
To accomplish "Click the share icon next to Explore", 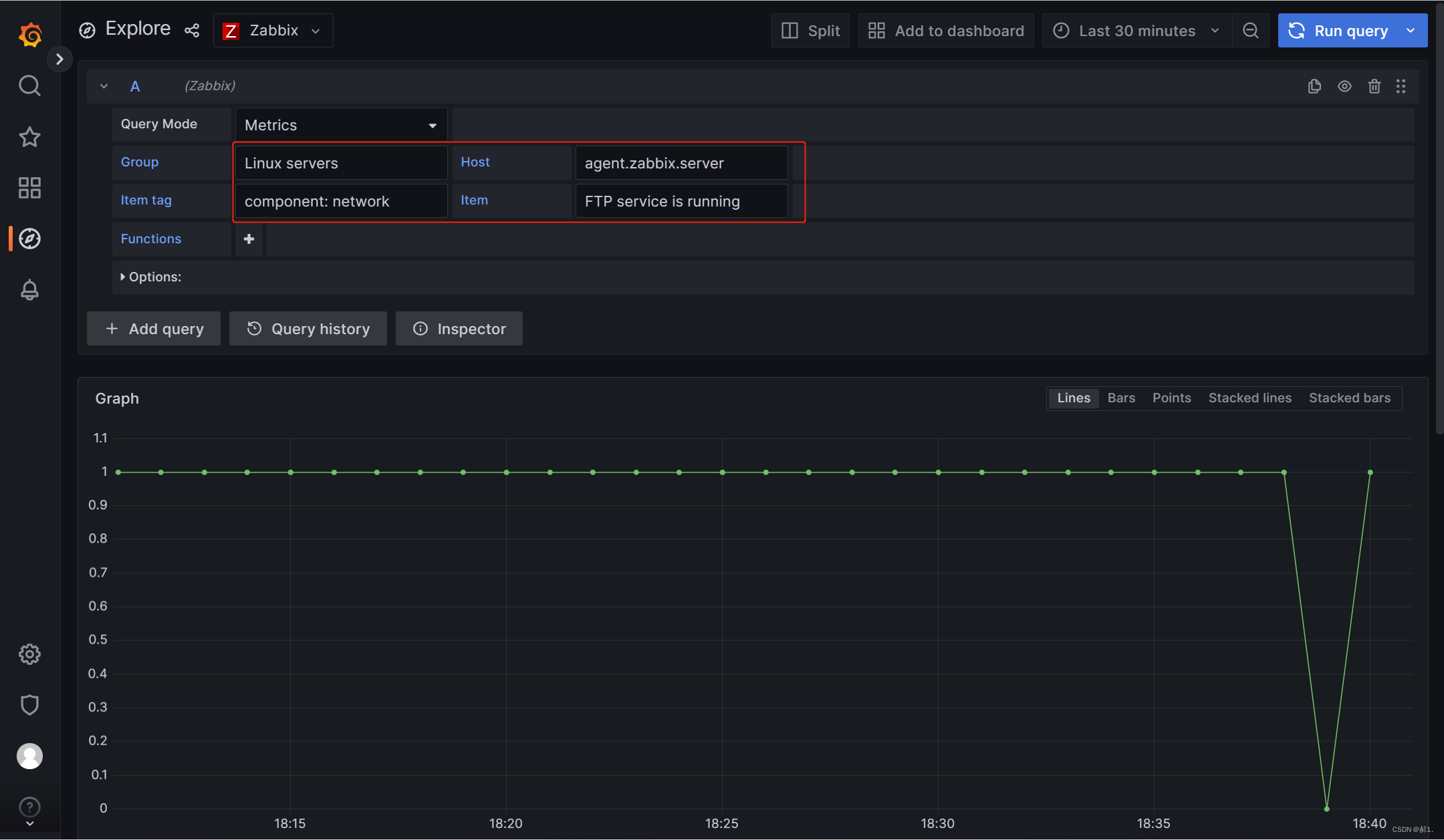I will click(x=192, y=31).
